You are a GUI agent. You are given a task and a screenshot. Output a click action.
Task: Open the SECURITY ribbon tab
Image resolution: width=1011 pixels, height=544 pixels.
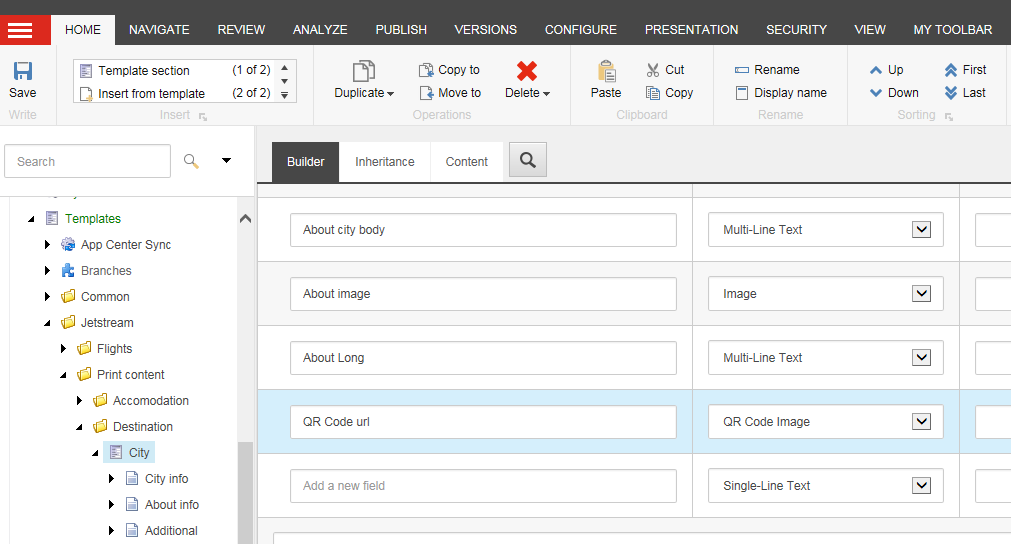(796, 30)
